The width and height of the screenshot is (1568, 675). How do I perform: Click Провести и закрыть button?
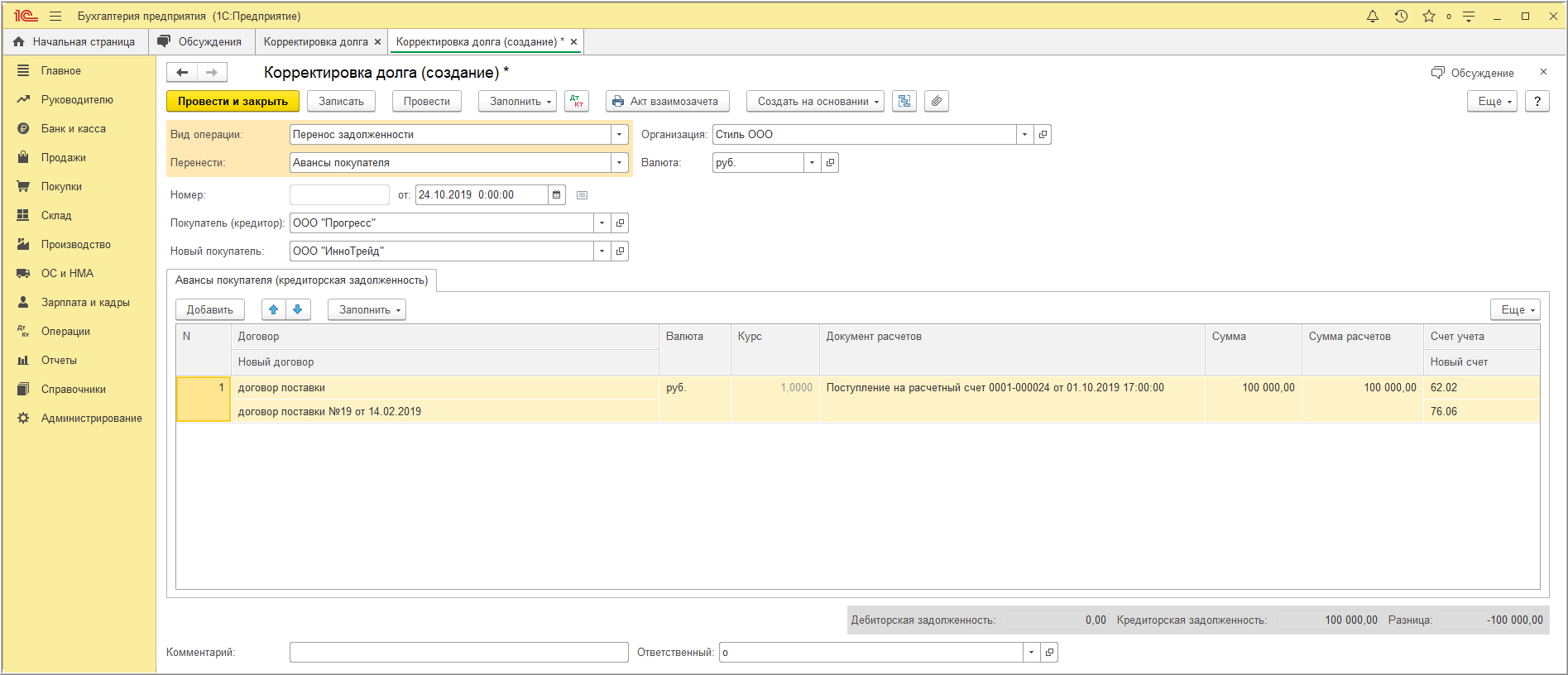pyautogui.click(x=233, y=101)
